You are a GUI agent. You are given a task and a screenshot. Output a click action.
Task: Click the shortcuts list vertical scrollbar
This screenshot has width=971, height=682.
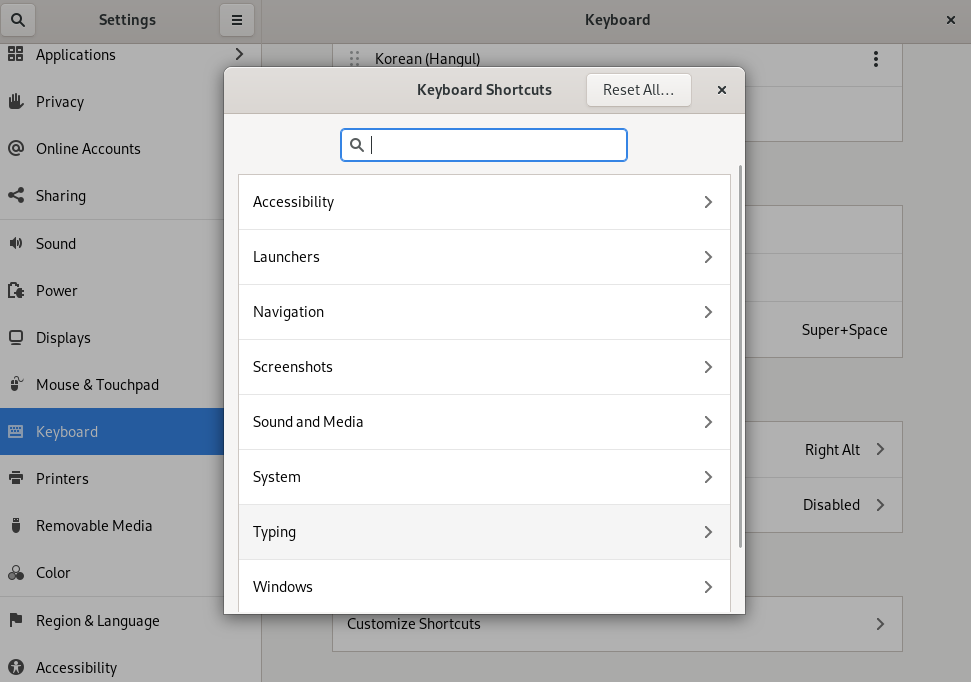point(740,355)
